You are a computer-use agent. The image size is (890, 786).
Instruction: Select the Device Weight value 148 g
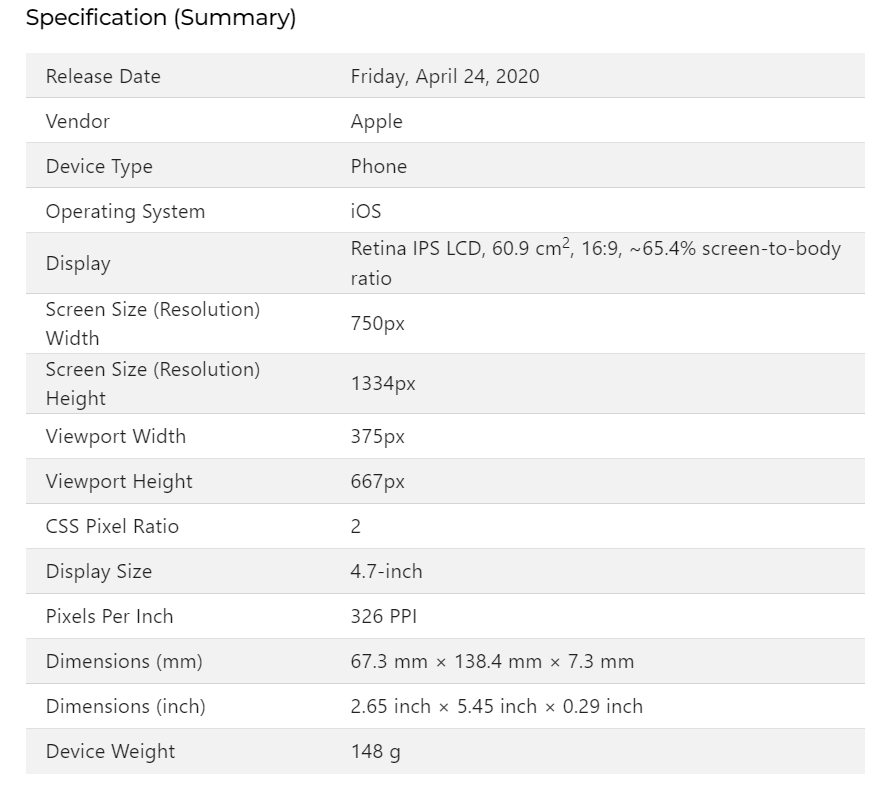pos(376,751)
